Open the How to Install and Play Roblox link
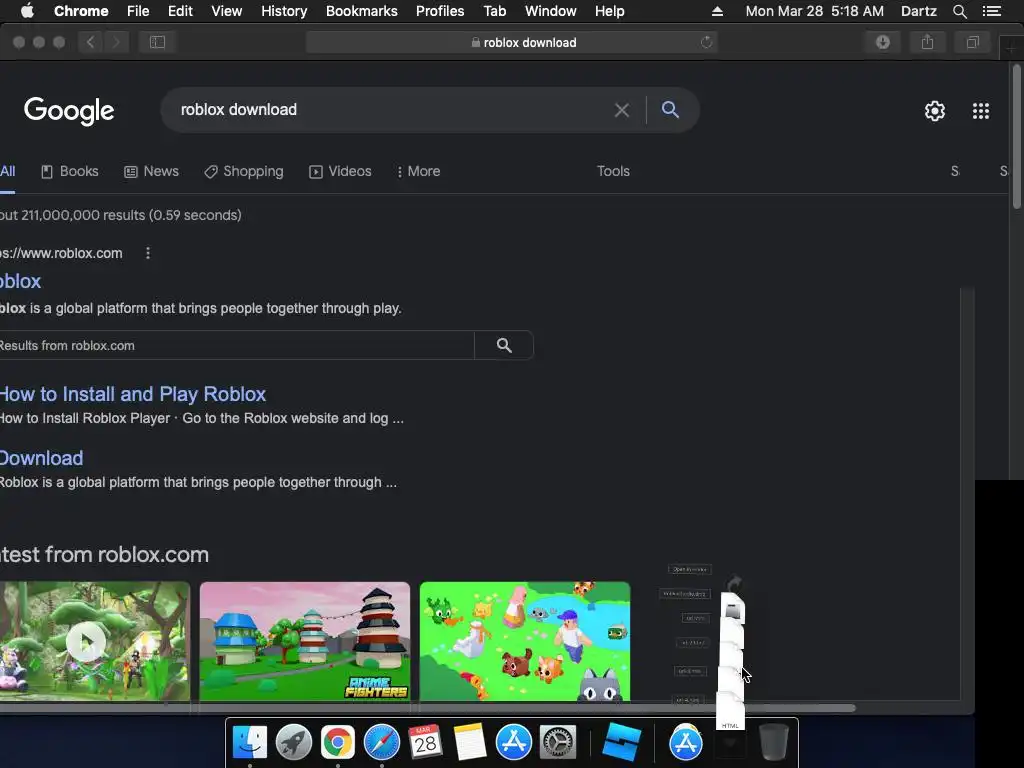 (x=133, y=394)
